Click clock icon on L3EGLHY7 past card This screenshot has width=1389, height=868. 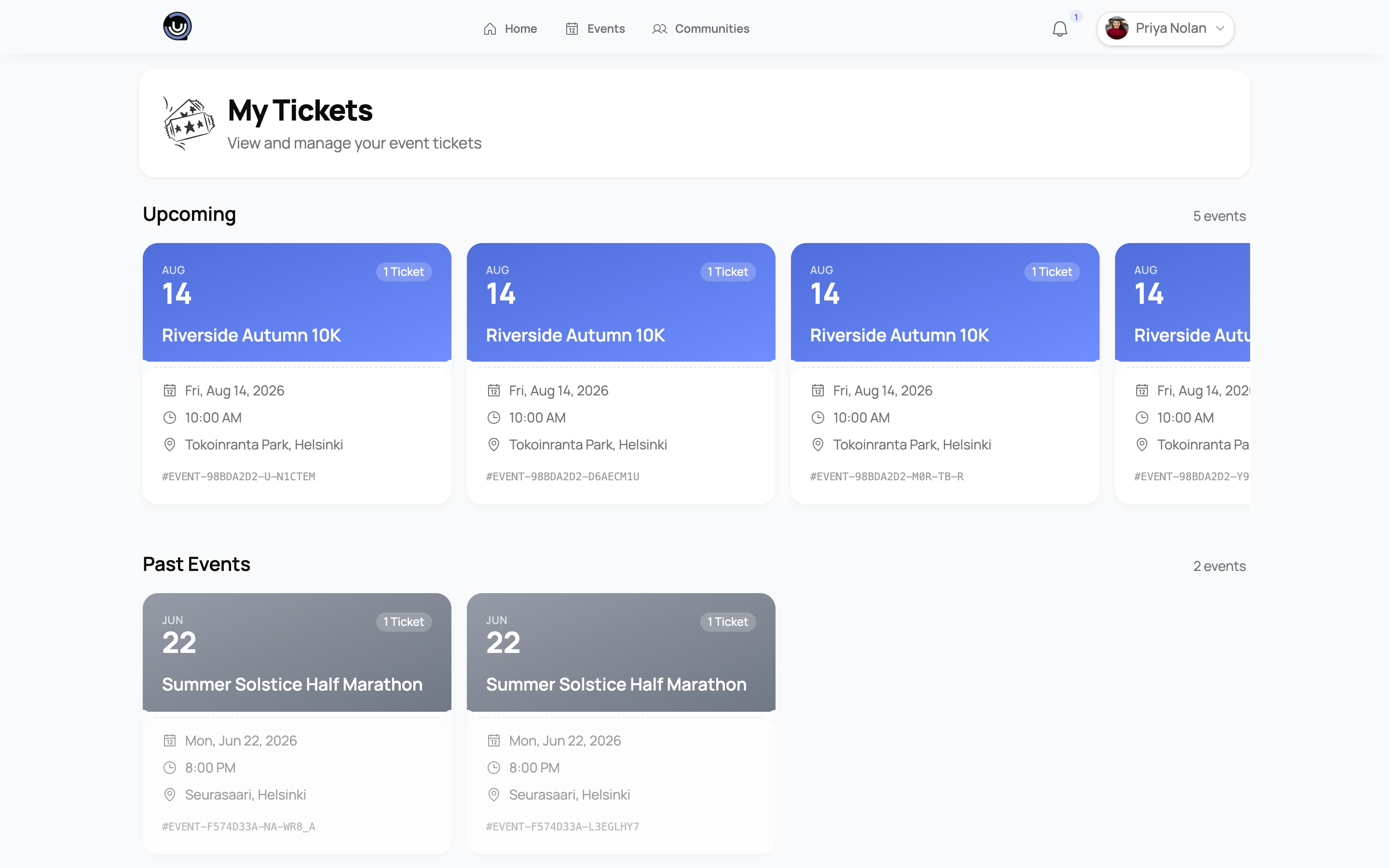(493, 768)
